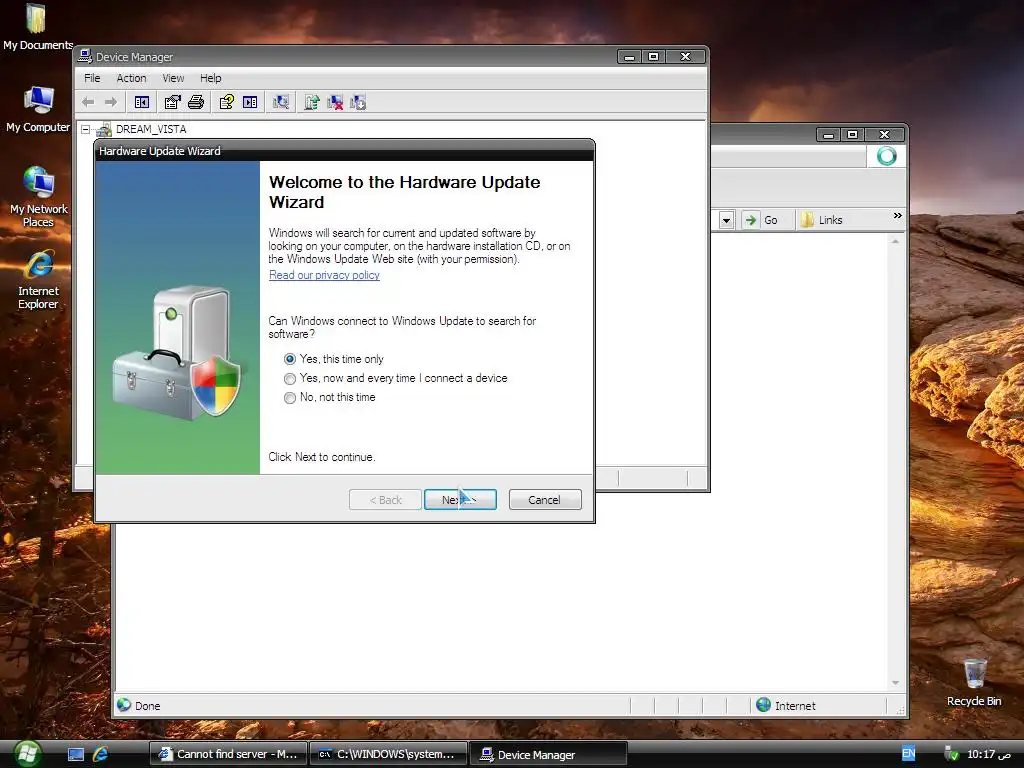
Task: Click the Forward arrow in Device Manager toolbar
Action: click(111, 102)
